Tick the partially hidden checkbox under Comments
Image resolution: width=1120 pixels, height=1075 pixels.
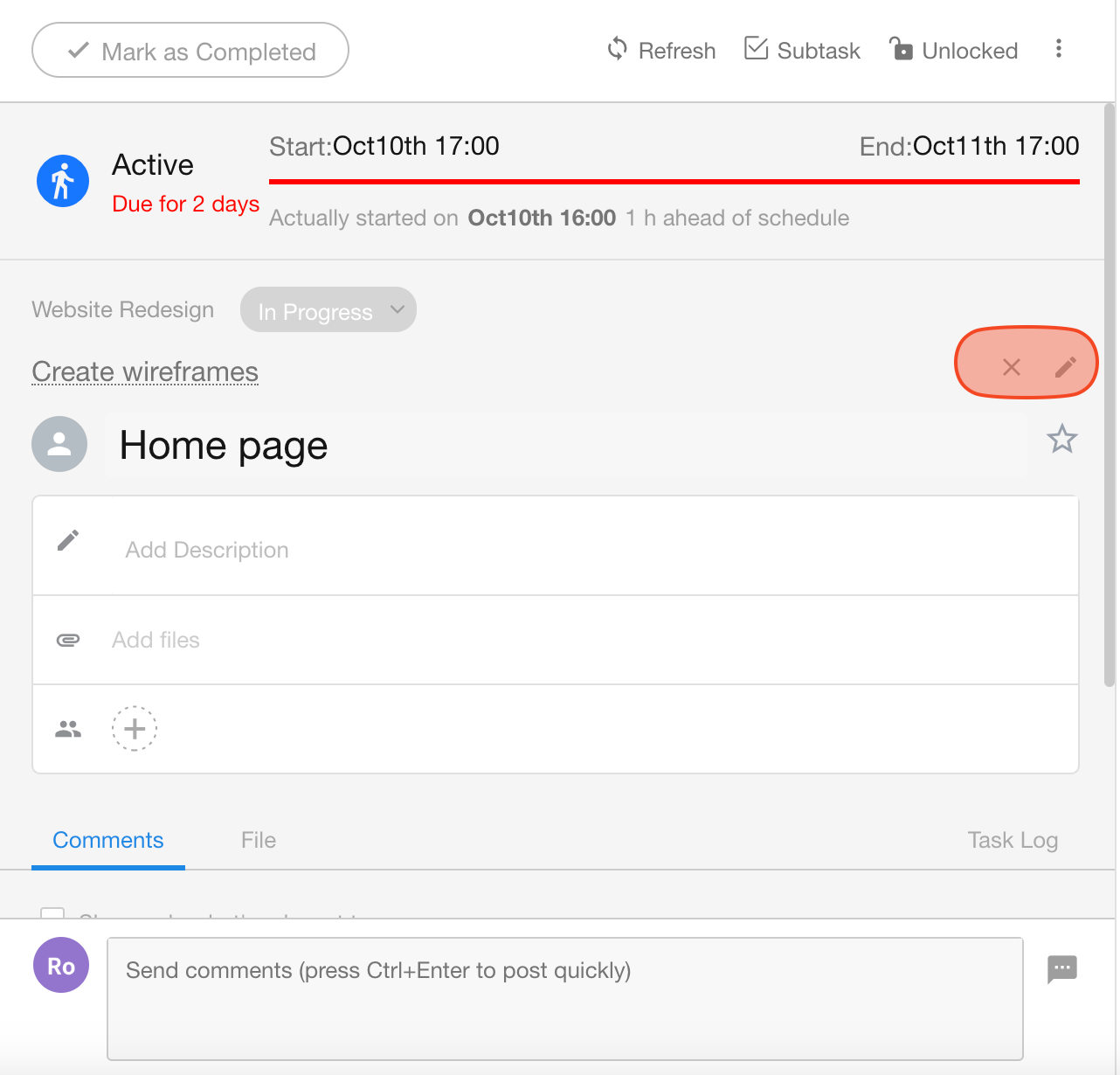point(53,913)
